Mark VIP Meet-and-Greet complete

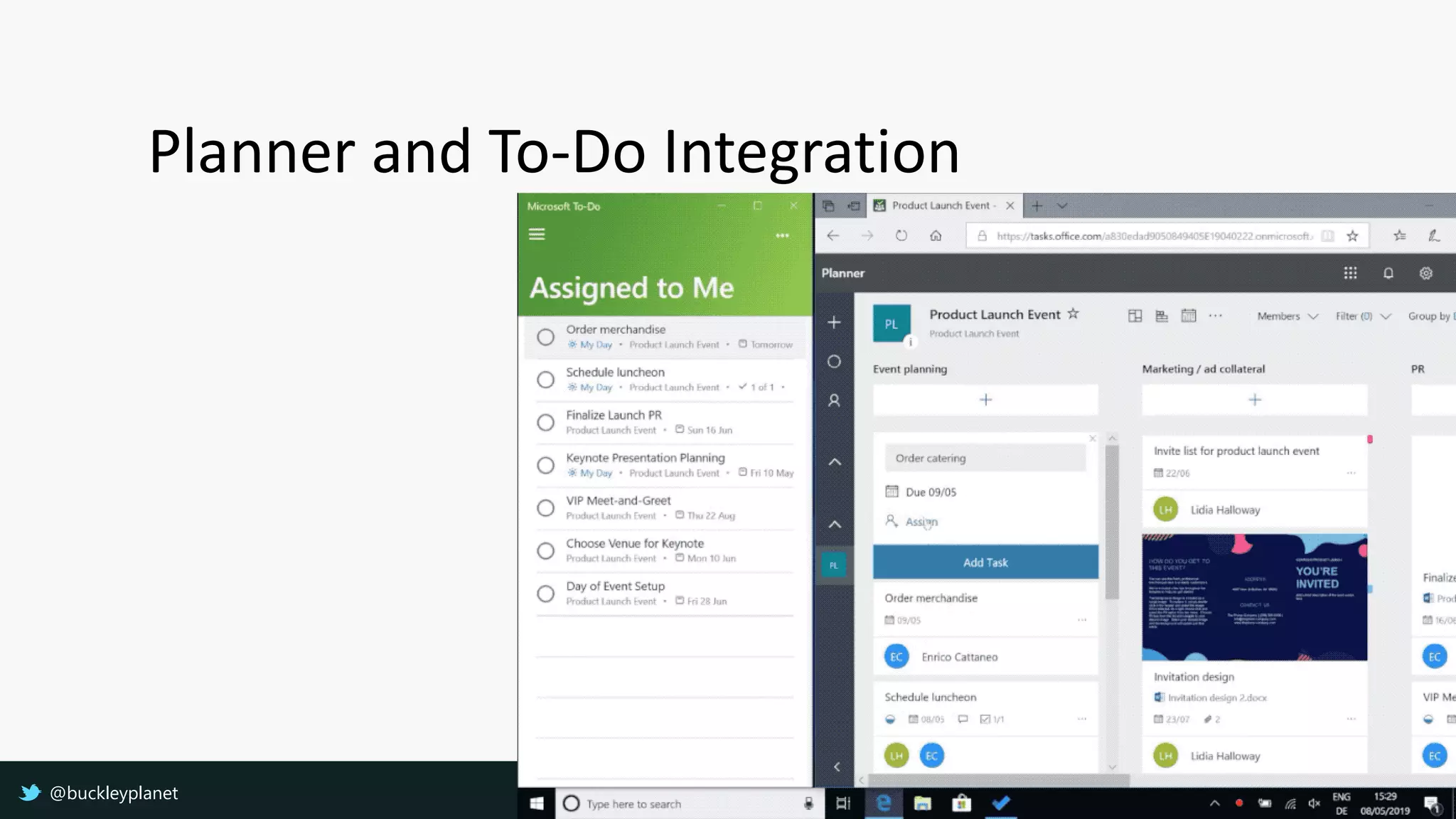pyautogui.click(x=545, y=508)
